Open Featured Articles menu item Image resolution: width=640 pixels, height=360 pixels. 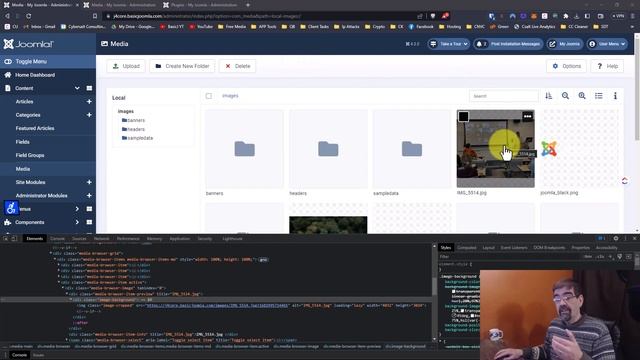point(35,128)
